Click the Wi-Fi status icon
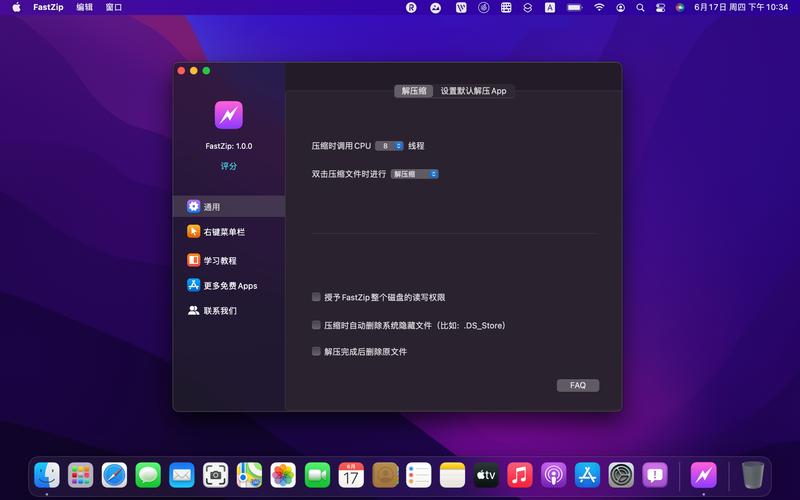 [x=599, y=8]
